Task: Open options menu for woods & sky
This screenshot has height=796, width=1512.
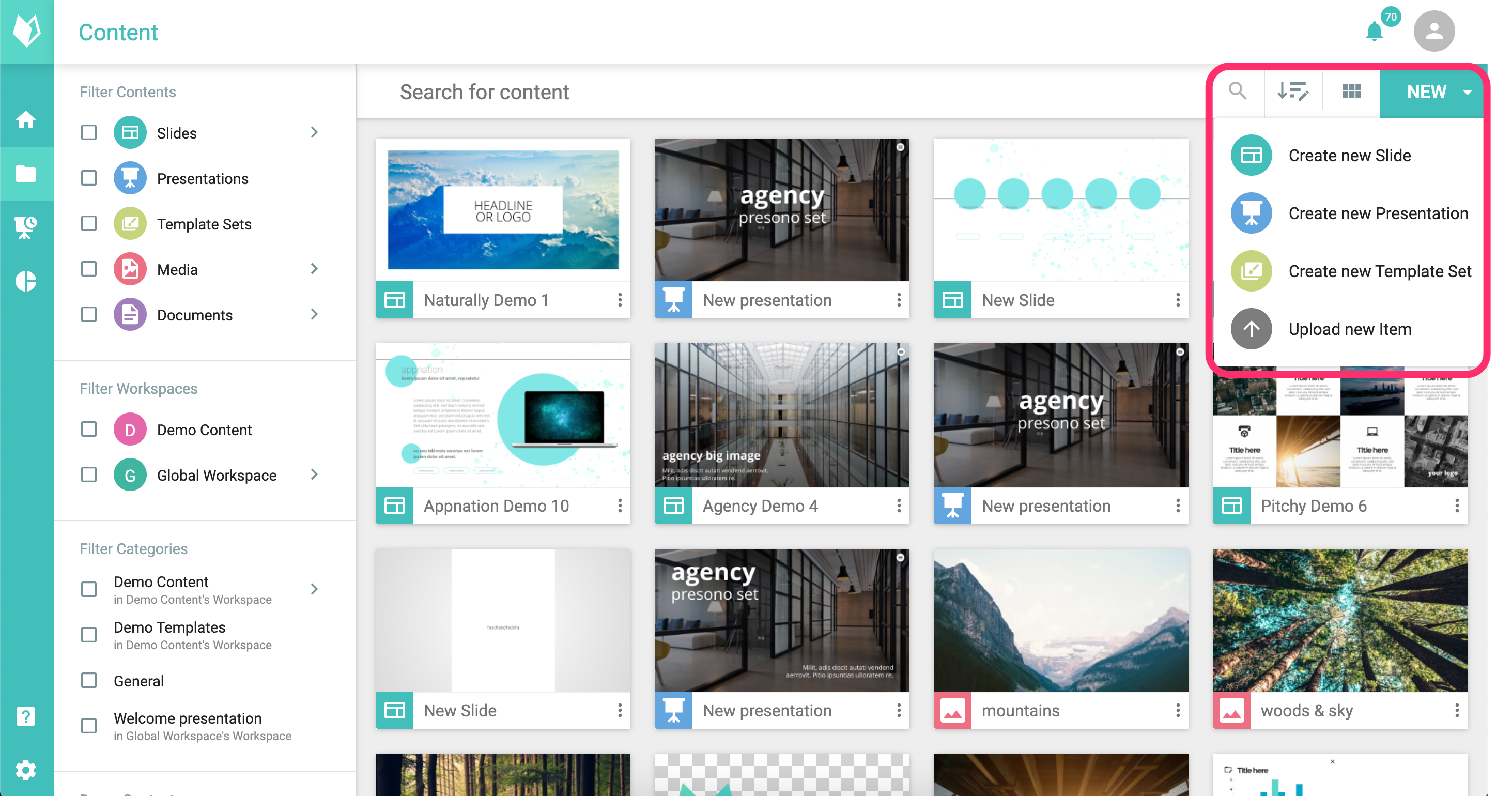Action: click(x=1457, y=710)
